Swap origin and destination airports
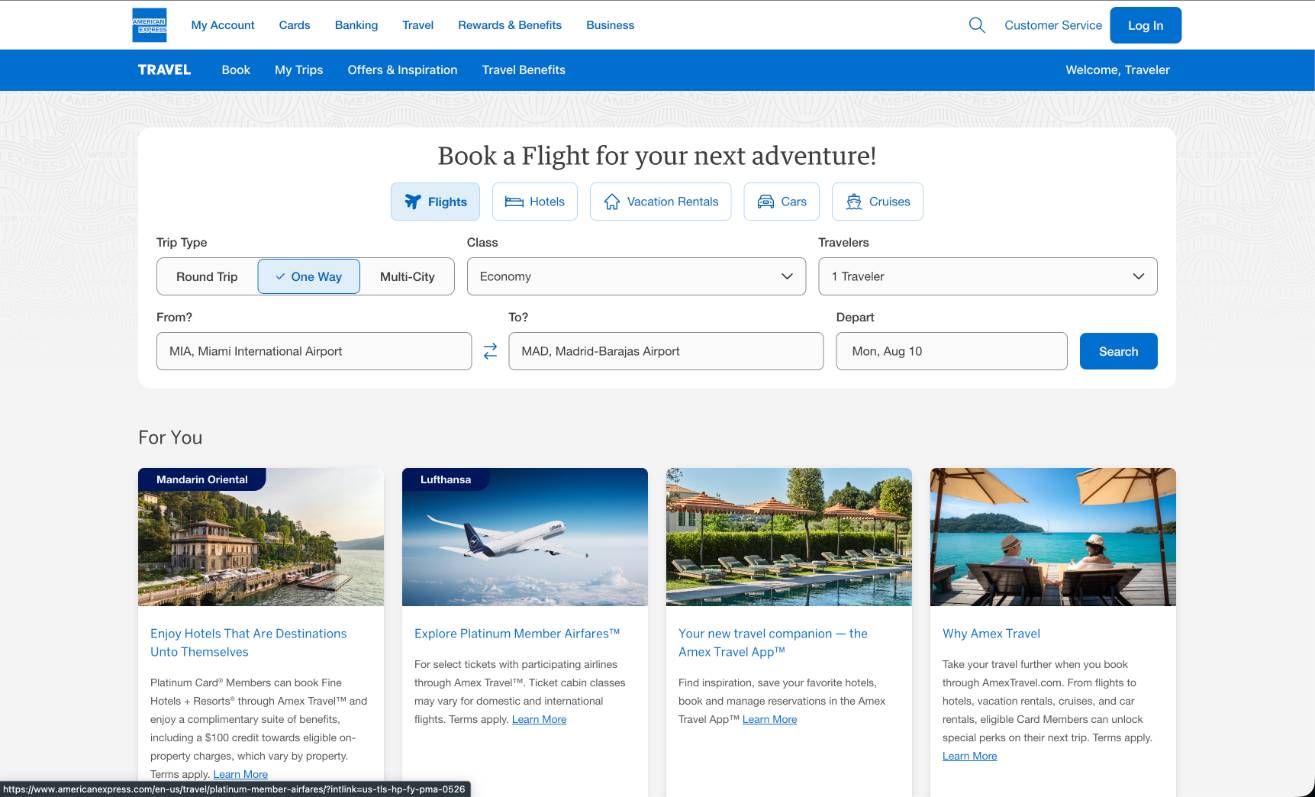 490,351
